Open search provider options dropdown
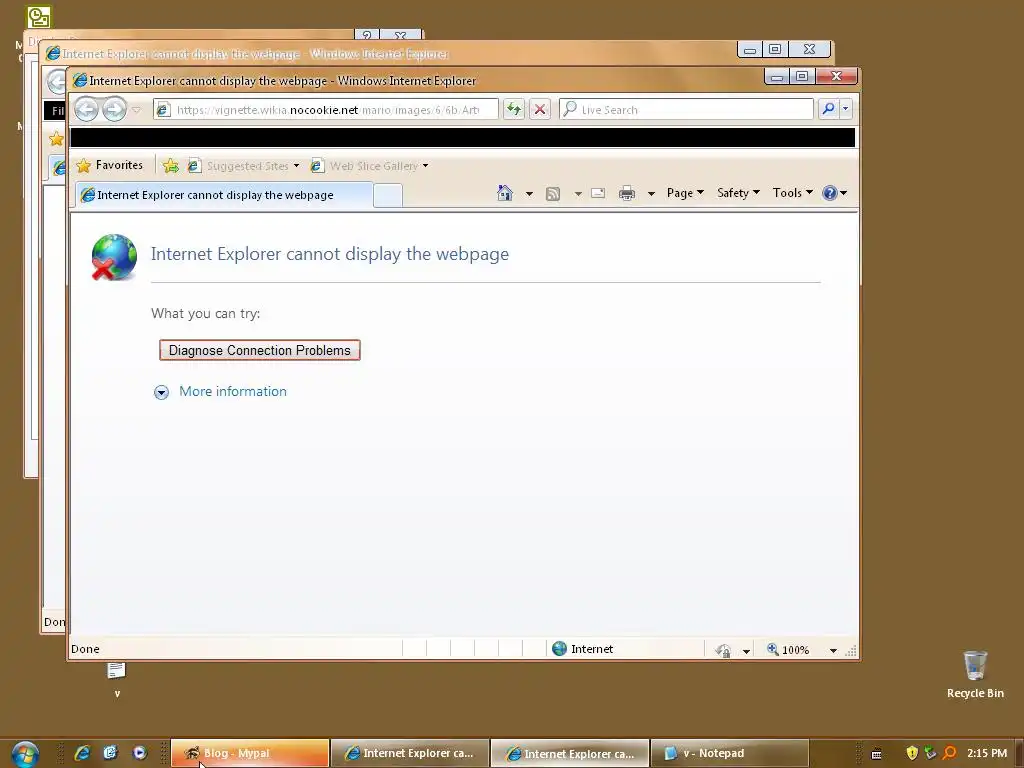 [x=846, y=109]
